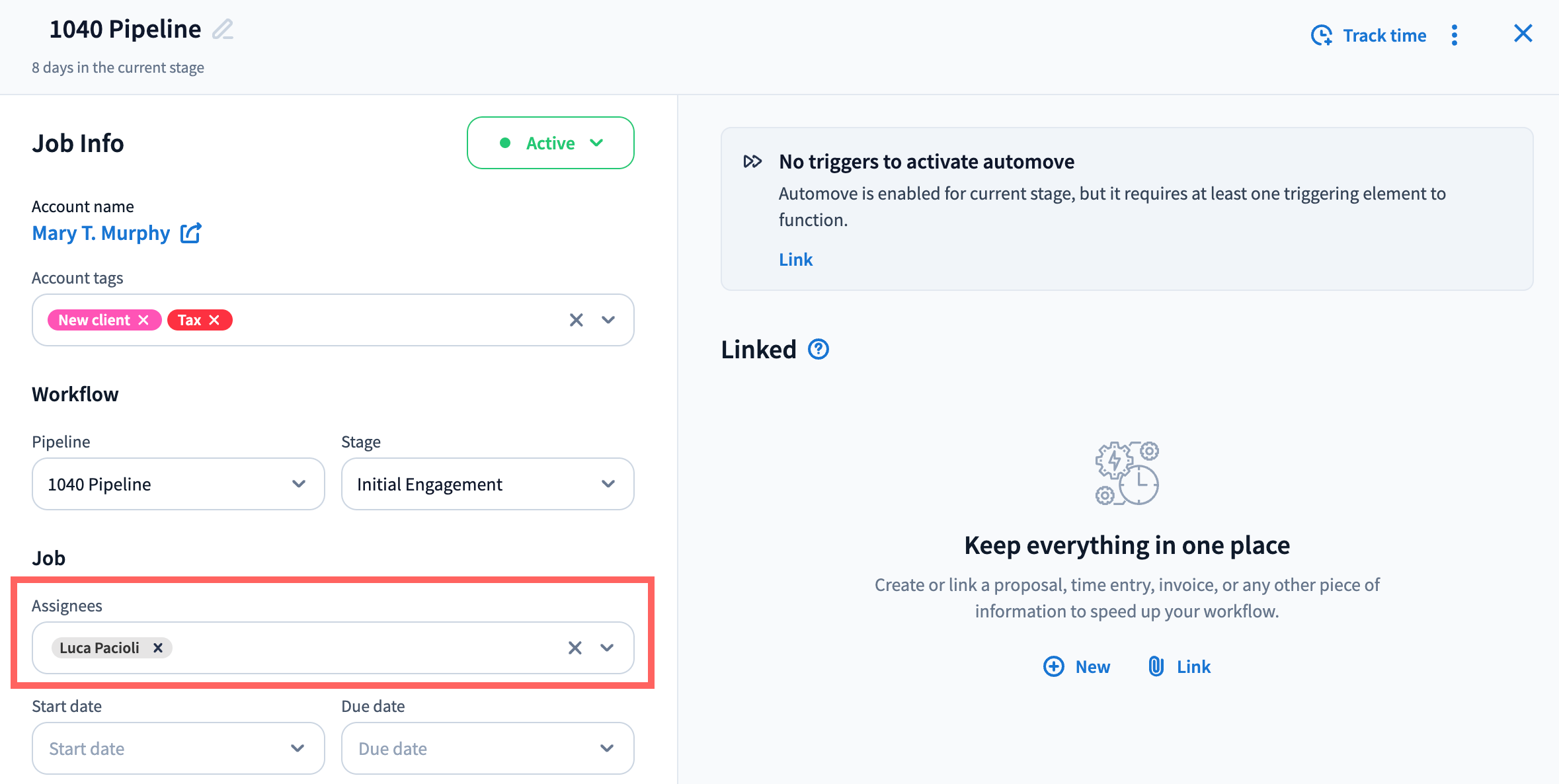Expand the 1040 Pipeline dropdown

click(x=178, y=484)
